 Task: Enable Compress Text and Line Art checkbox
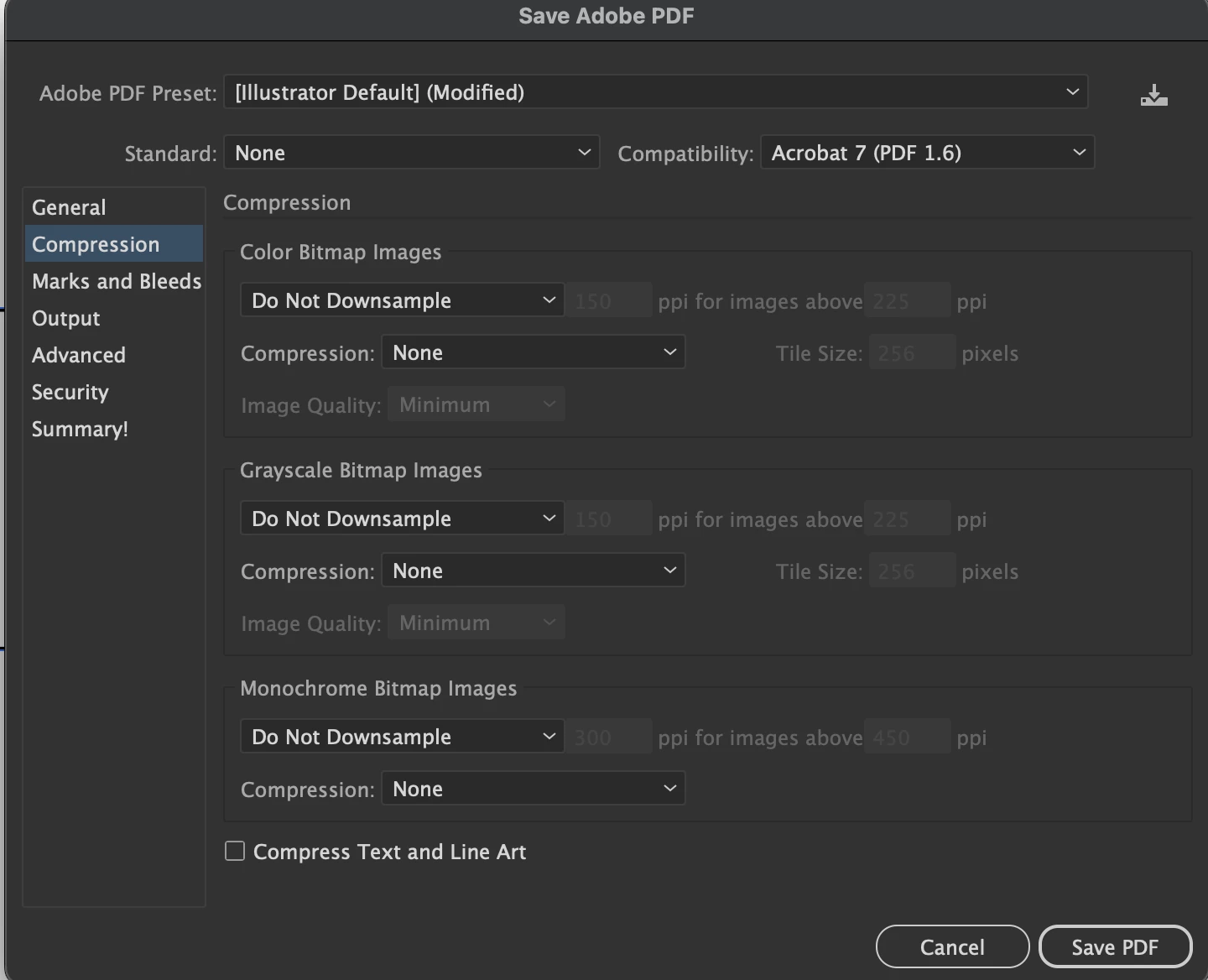(x=235, y=851)
